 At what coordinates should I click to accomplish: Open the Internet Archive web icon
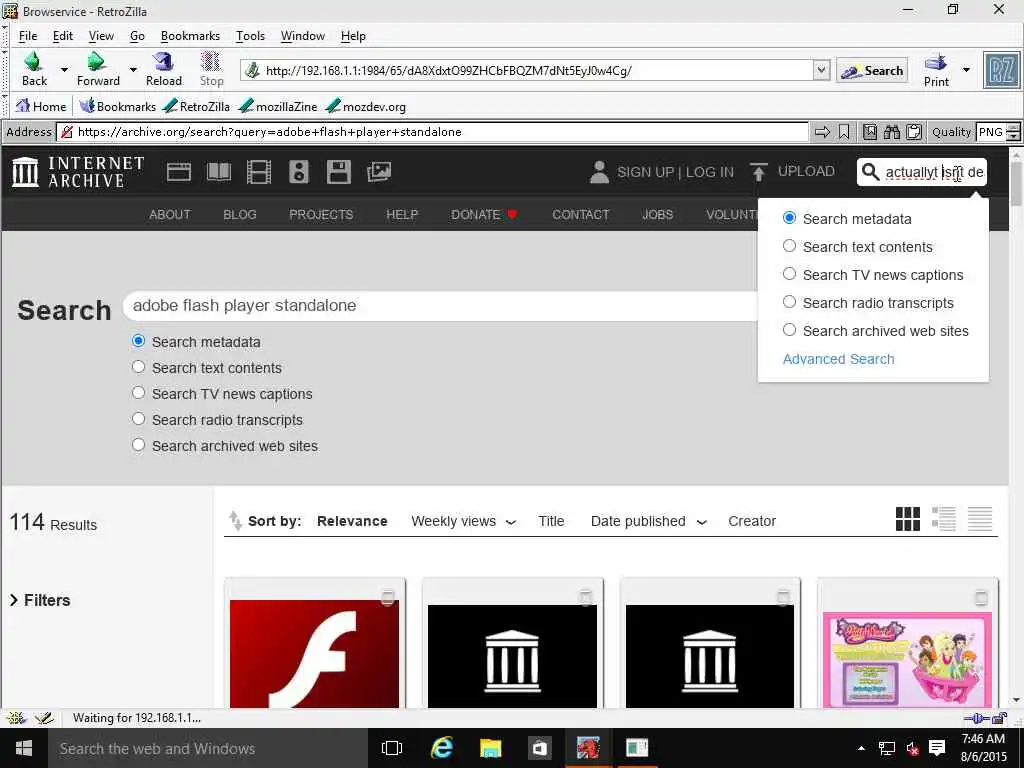(x=178, y=172)
